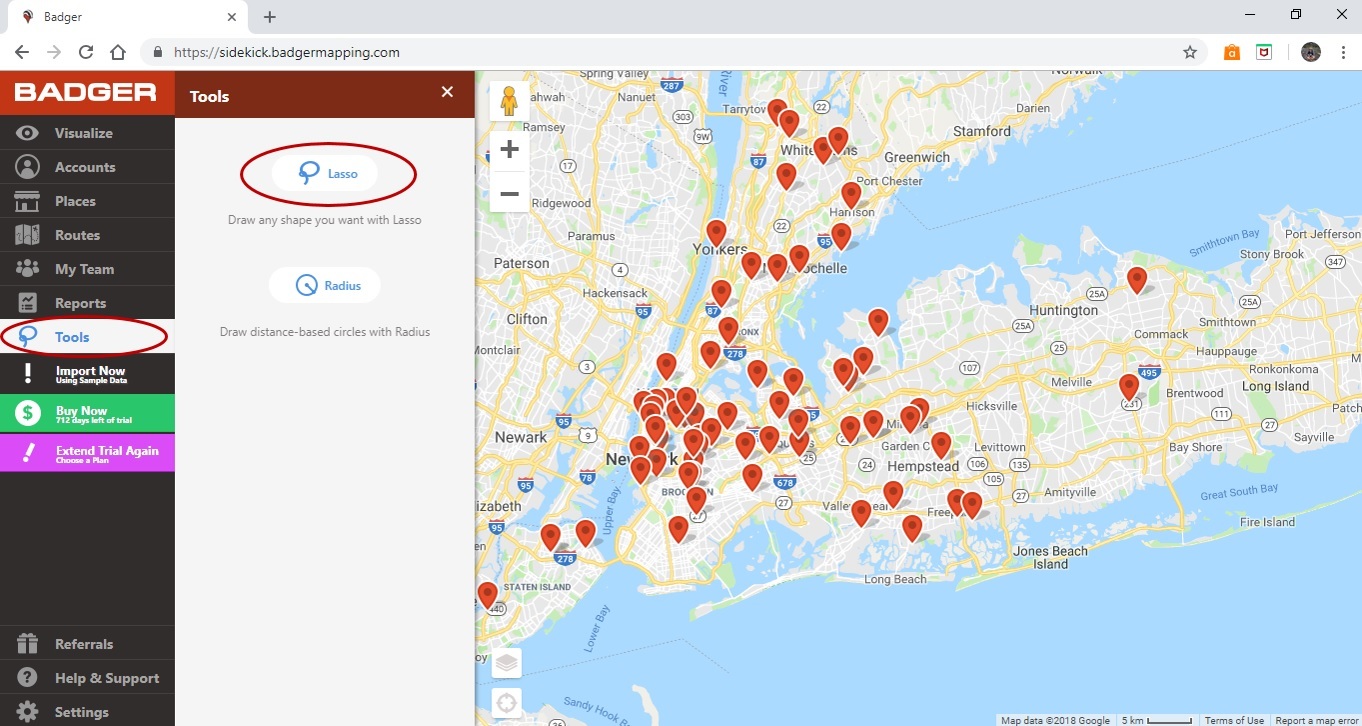Close the Badger browser tab
This screenshot has height=726, width=1362.
(x=232, y=17)
